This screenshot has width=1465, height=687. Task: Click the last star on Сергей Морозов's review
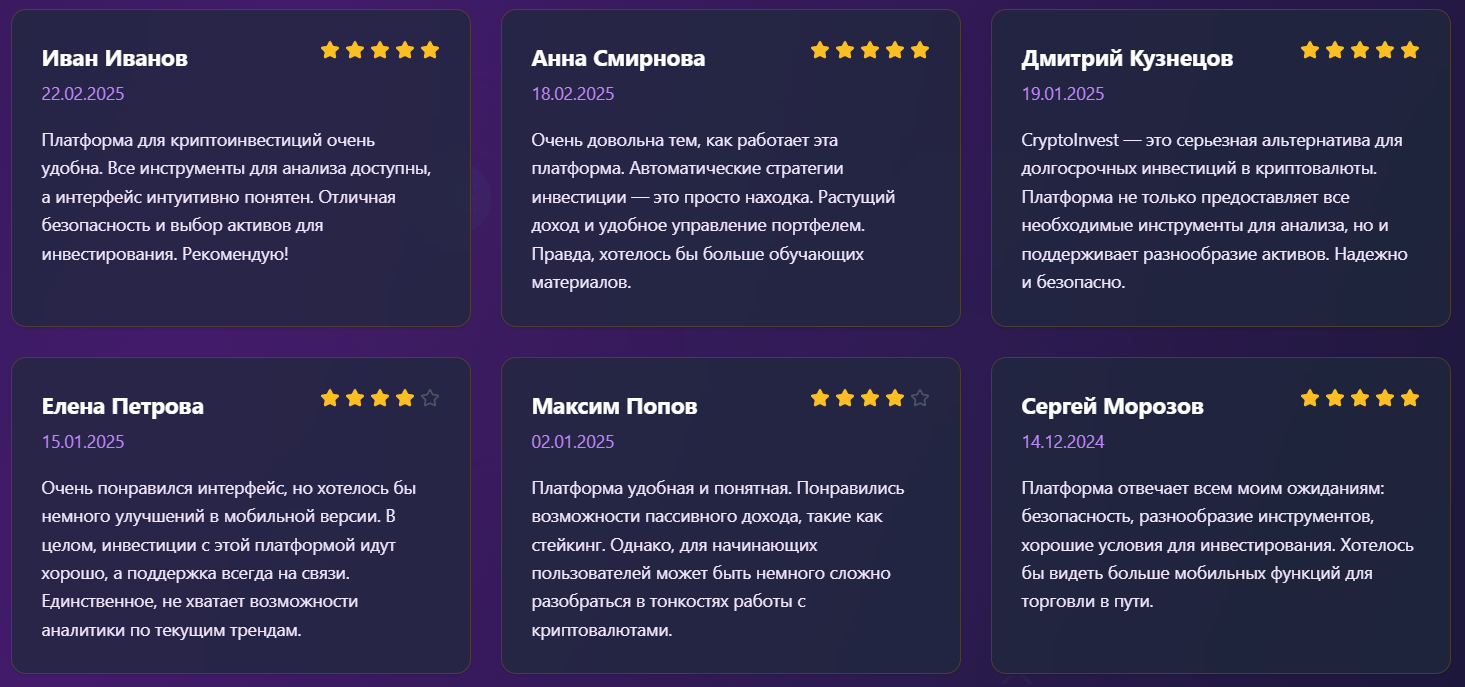[x=1410, y=399]
